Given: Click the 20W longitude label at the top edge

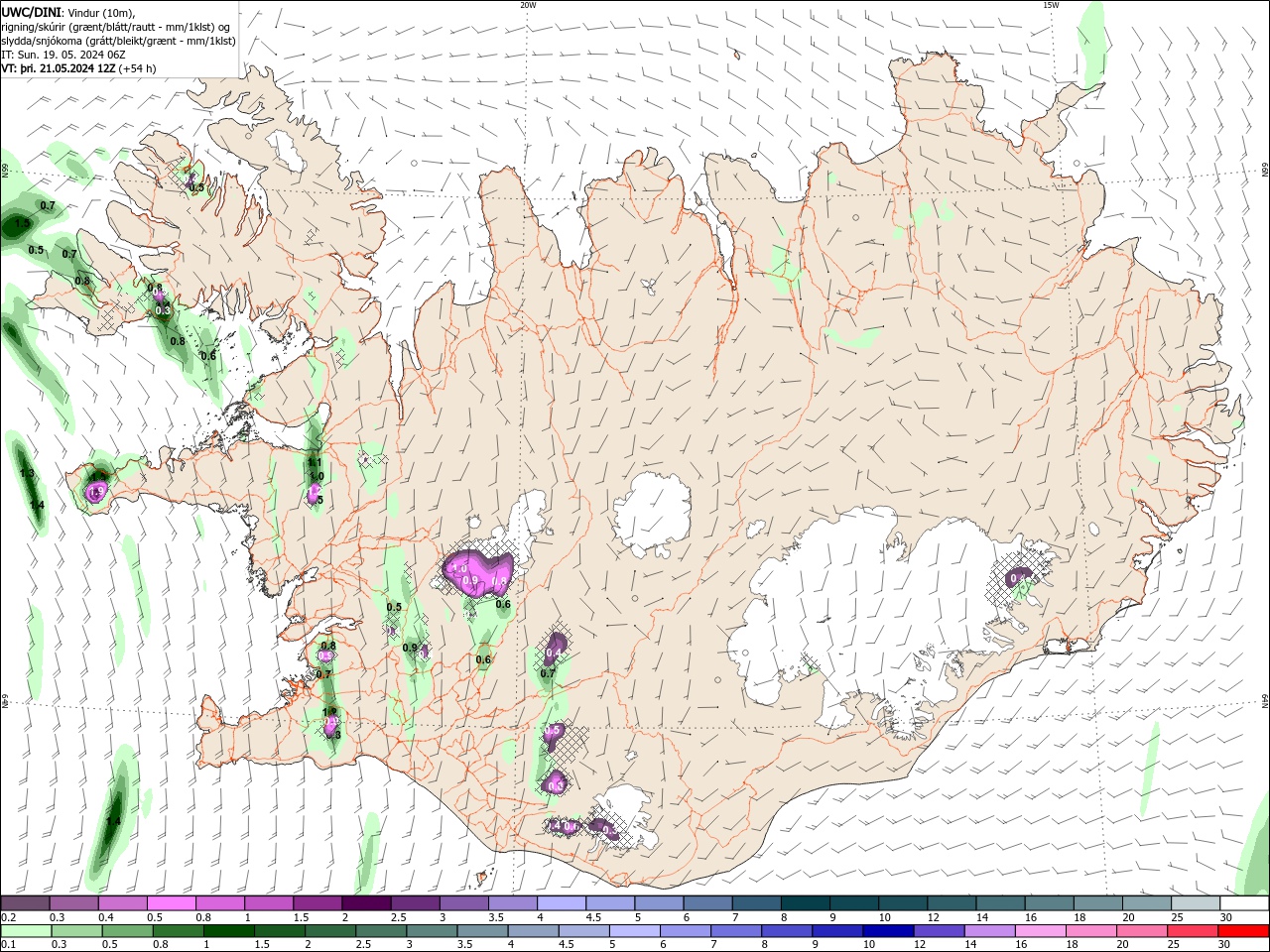Looking at the screenshot, I should [528, 5].
